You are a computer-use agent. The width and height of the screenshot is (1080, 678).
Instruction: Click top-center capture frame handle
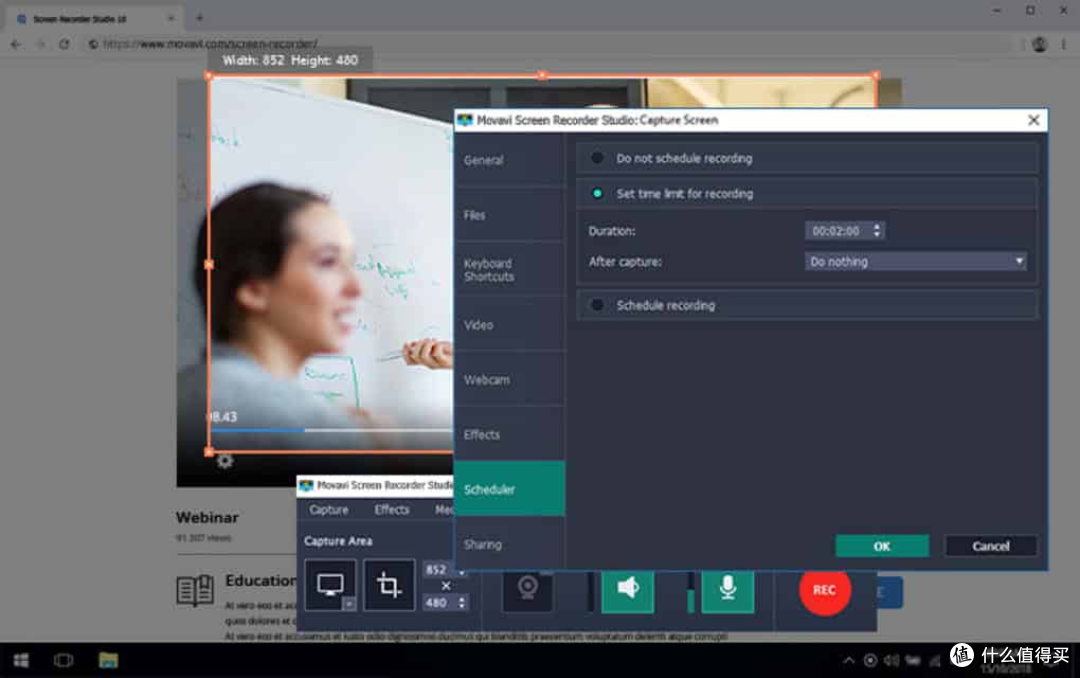543,74
